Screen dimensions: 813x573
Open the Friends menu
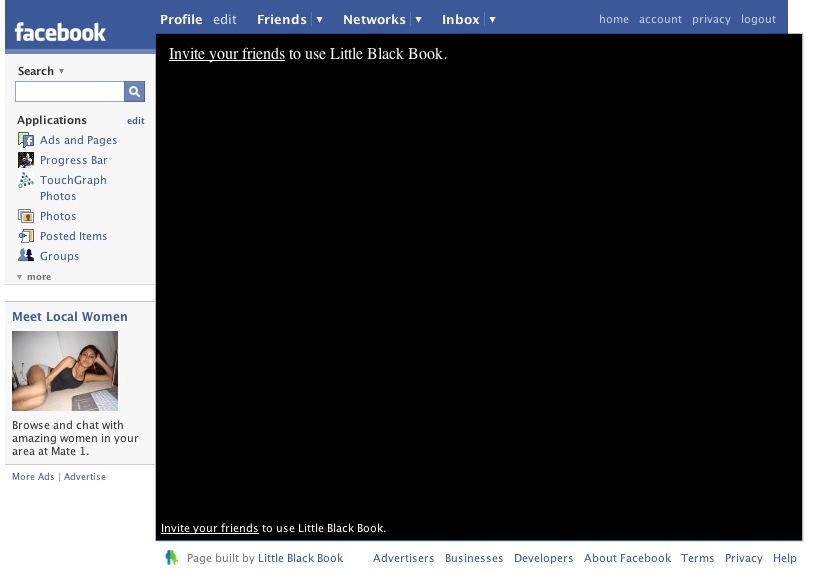(282, 20)
